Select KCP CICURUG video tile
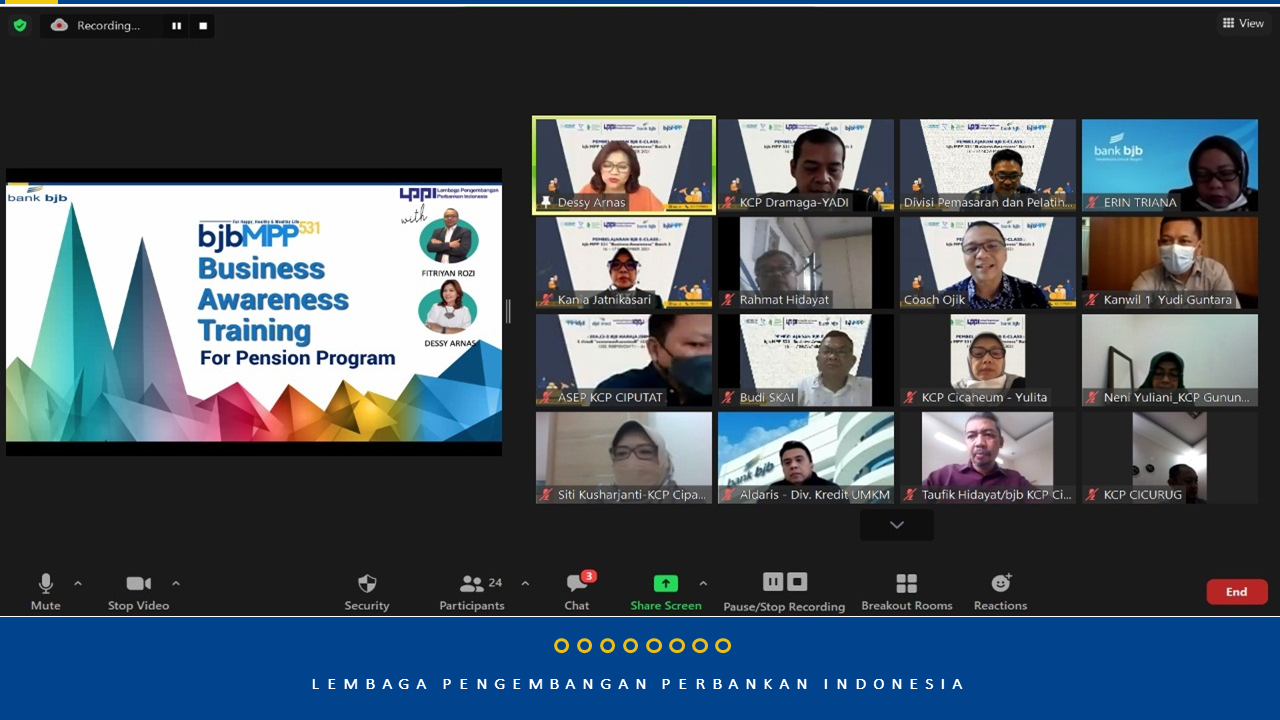The width and height of the screenshot is (1280, 720). coord(1170,458)
